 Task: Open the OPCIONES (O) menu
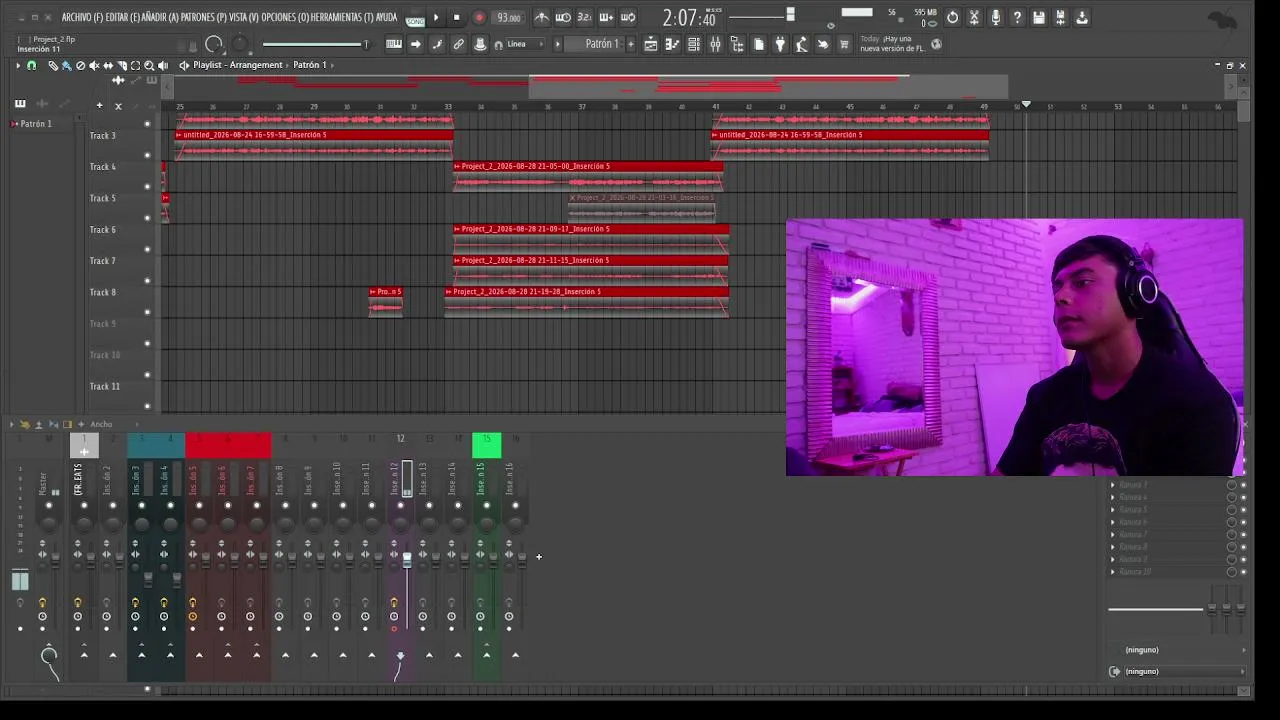pyautogui.click(x=285, y=18)
